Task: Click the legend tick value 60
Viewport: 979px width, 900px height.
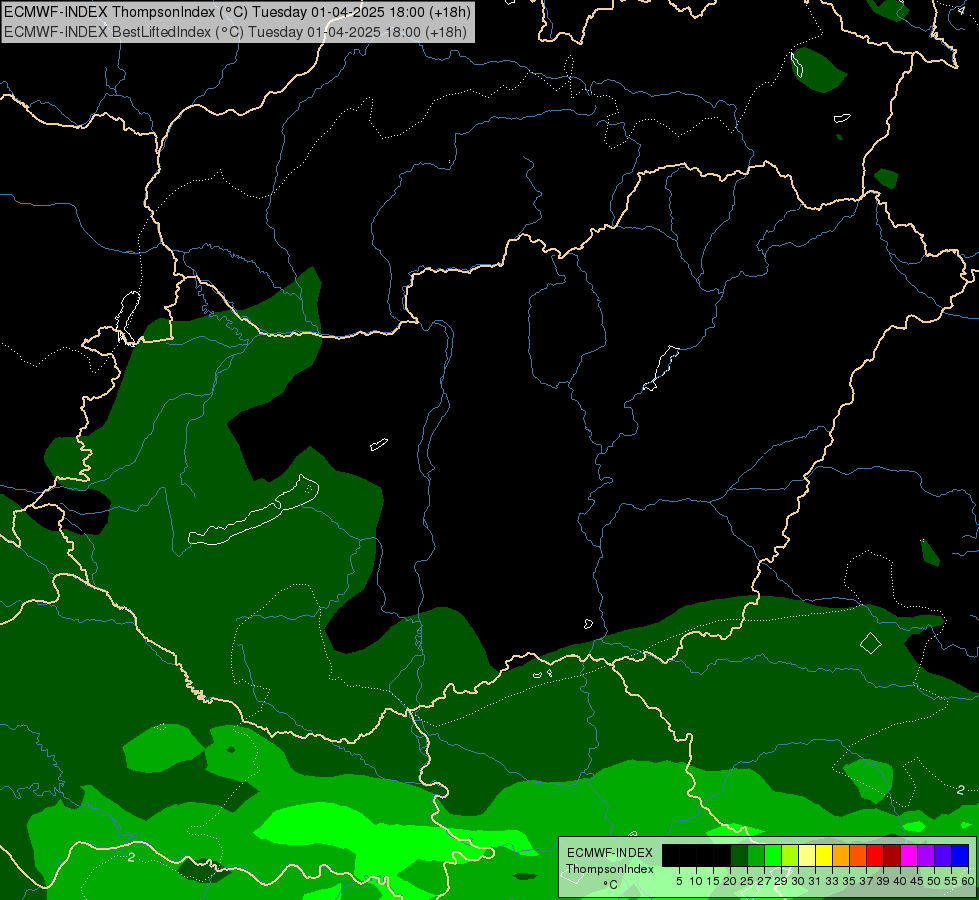Action: coord(968,881)
